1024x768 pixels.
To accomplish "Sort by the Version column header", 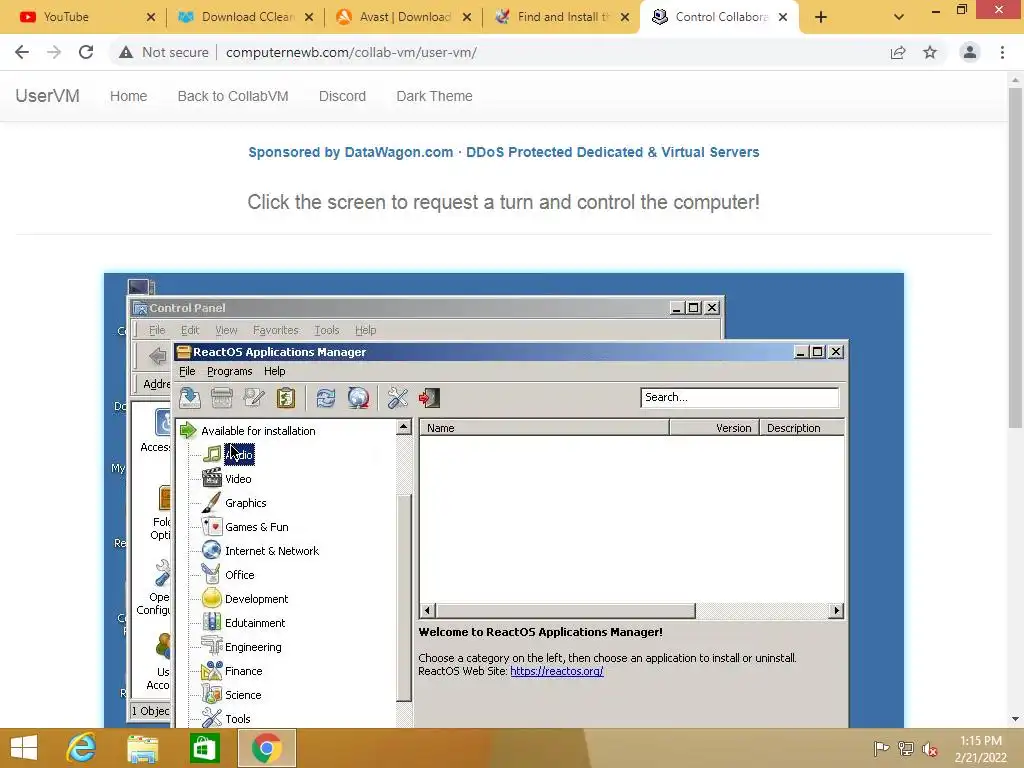I will coord(714,428).
